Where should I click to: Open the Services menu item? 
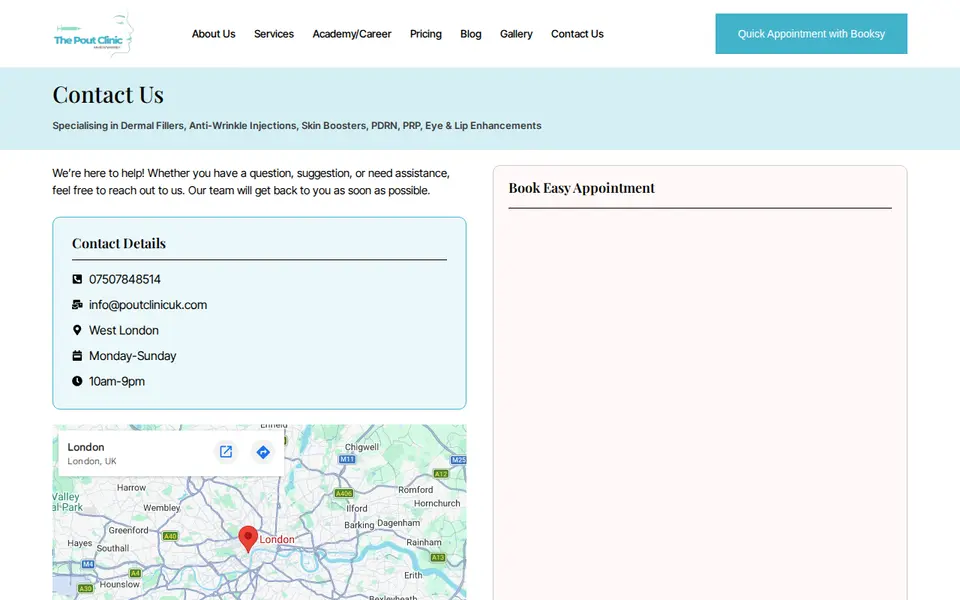coord(274,34)
